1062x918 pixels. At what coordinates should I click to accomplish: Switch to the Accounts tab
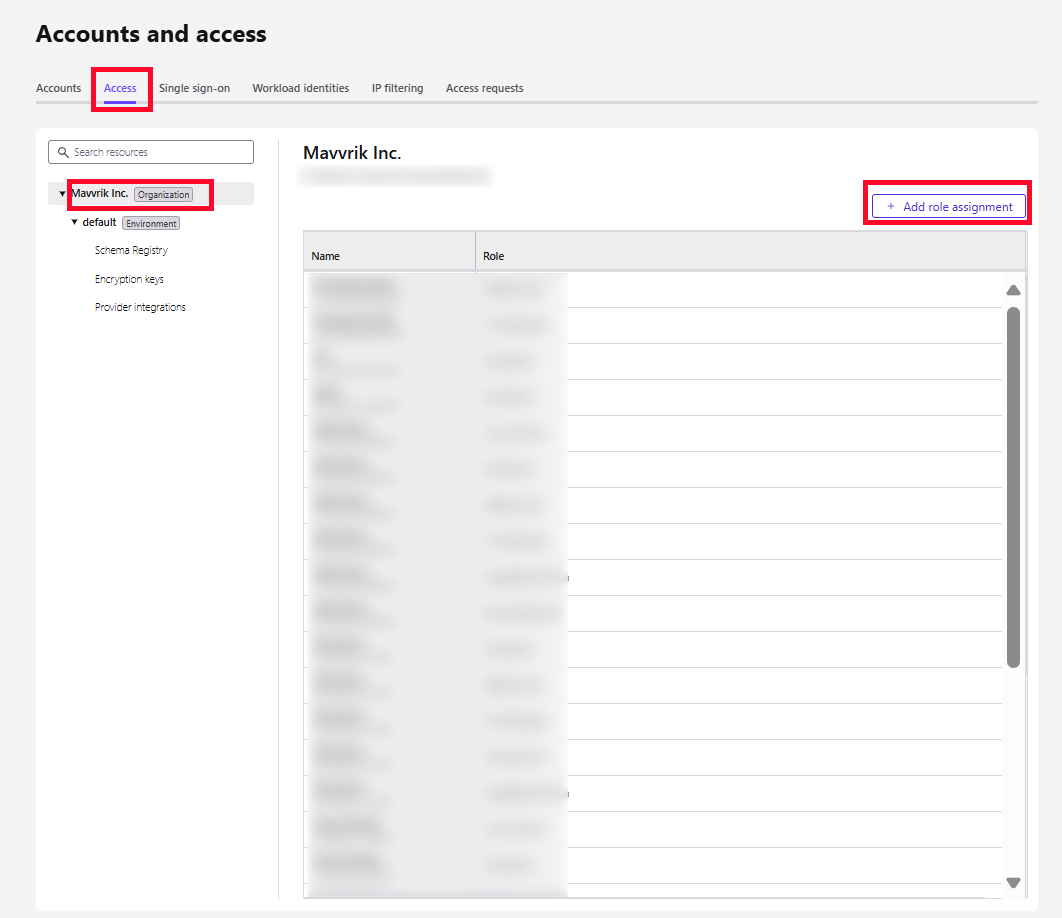[x=58, y=88]
